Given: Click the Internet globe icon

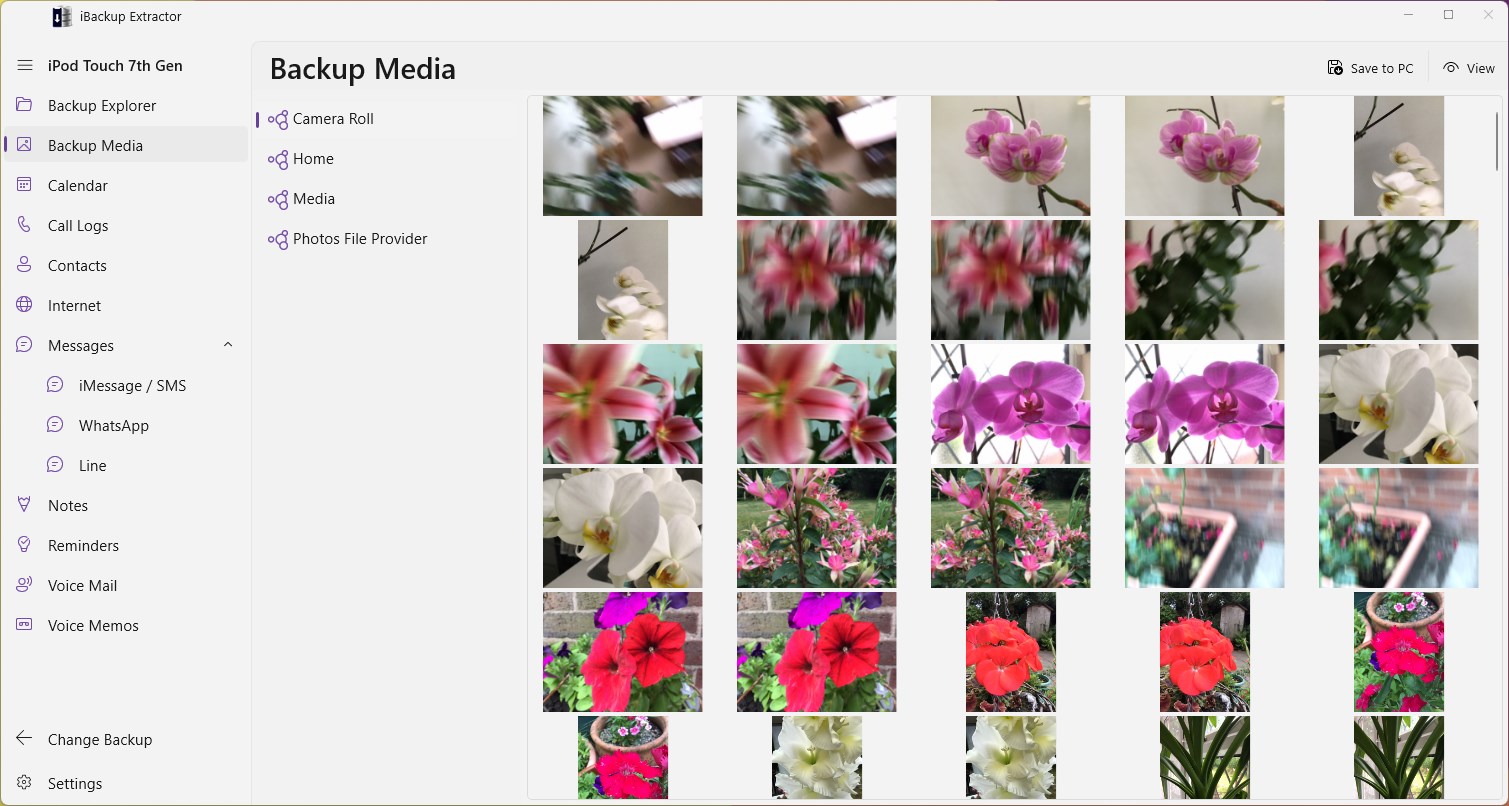Looking at the screenshot, I should point(25,305).
